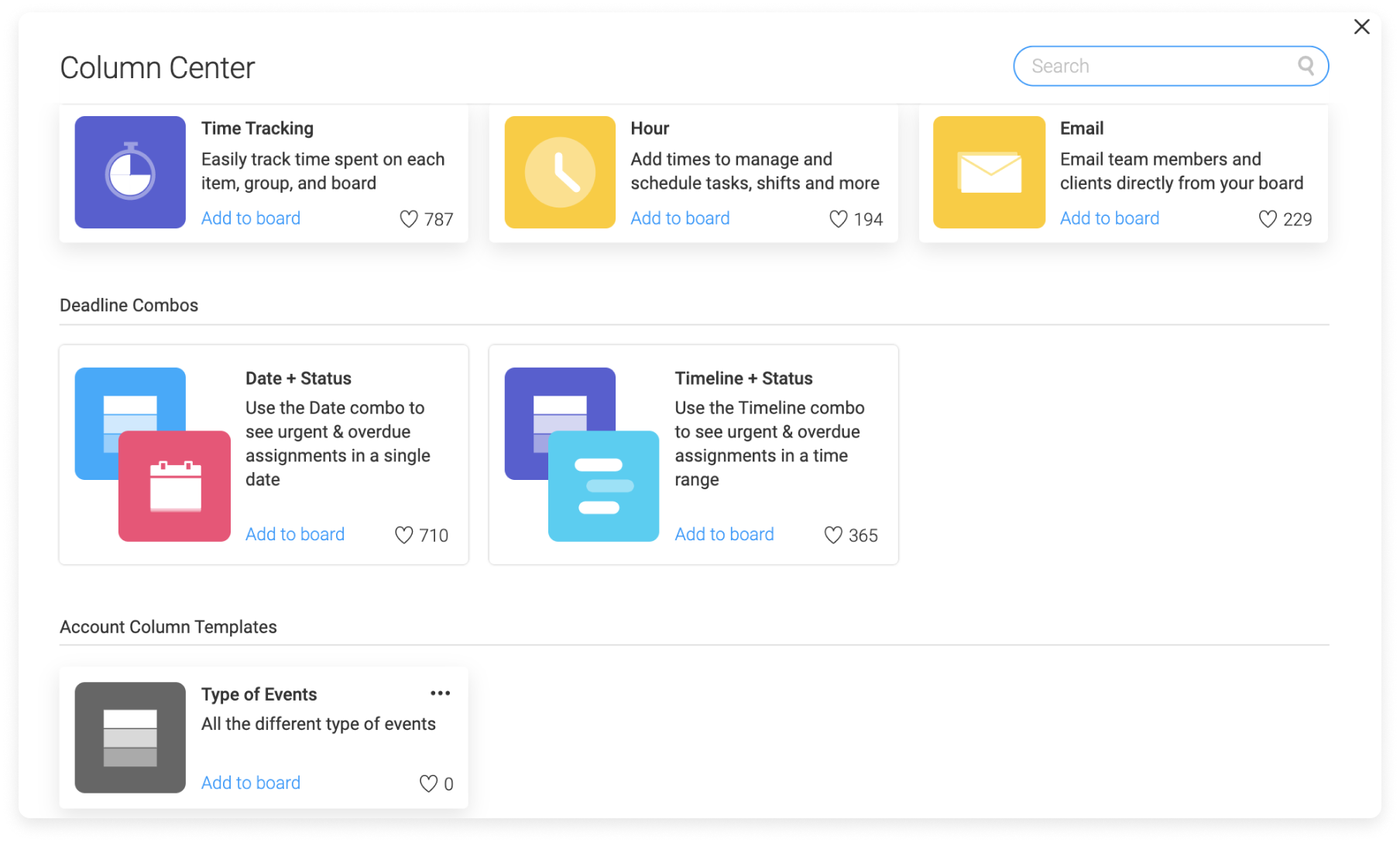Like the Type of Events heart
1400x843 pixels.
coord(428,783)
